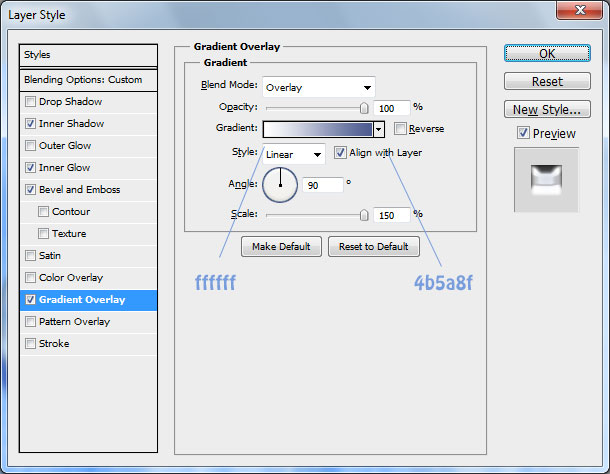Click the Reset to Default button

click(373, 246)
